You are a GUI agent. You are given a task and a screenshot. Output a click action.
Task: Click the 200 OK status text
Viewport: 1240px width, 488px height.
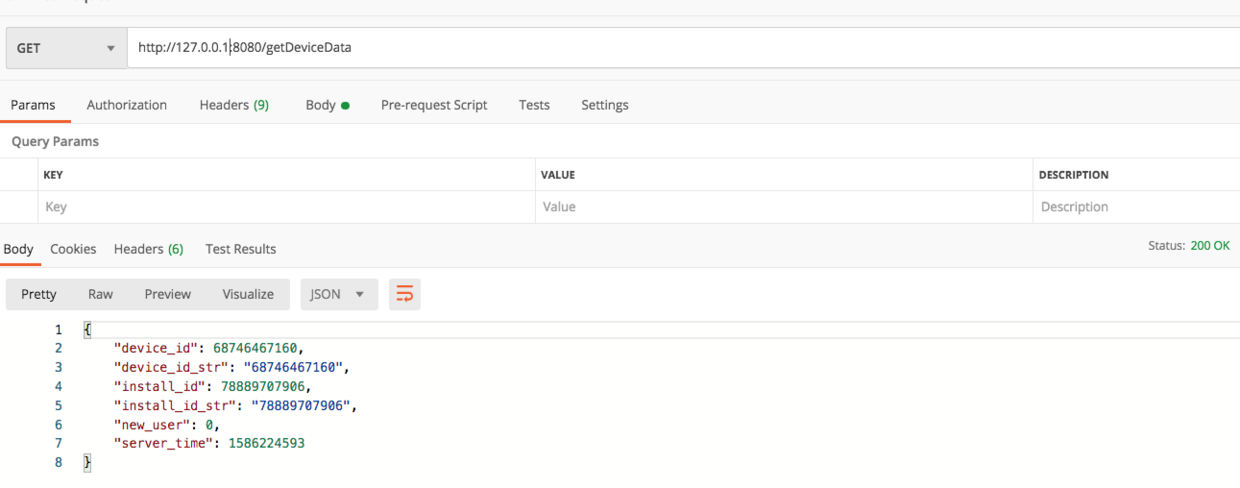click(1210, 245)
